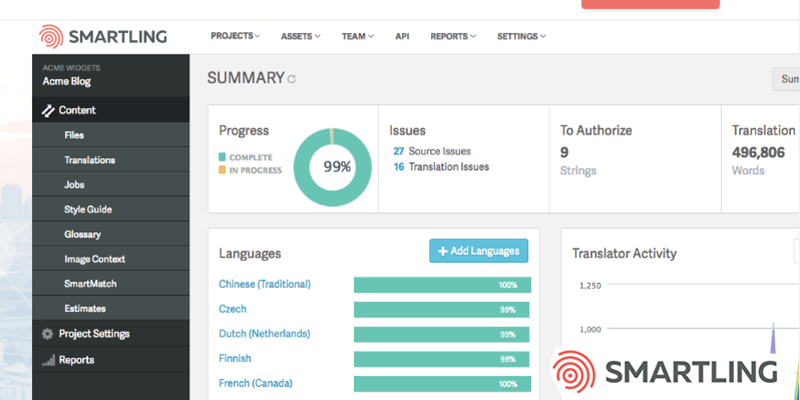Open Style Guide in the sidebar
This screenshot has height=400, width=800.
tap(87, 209)
